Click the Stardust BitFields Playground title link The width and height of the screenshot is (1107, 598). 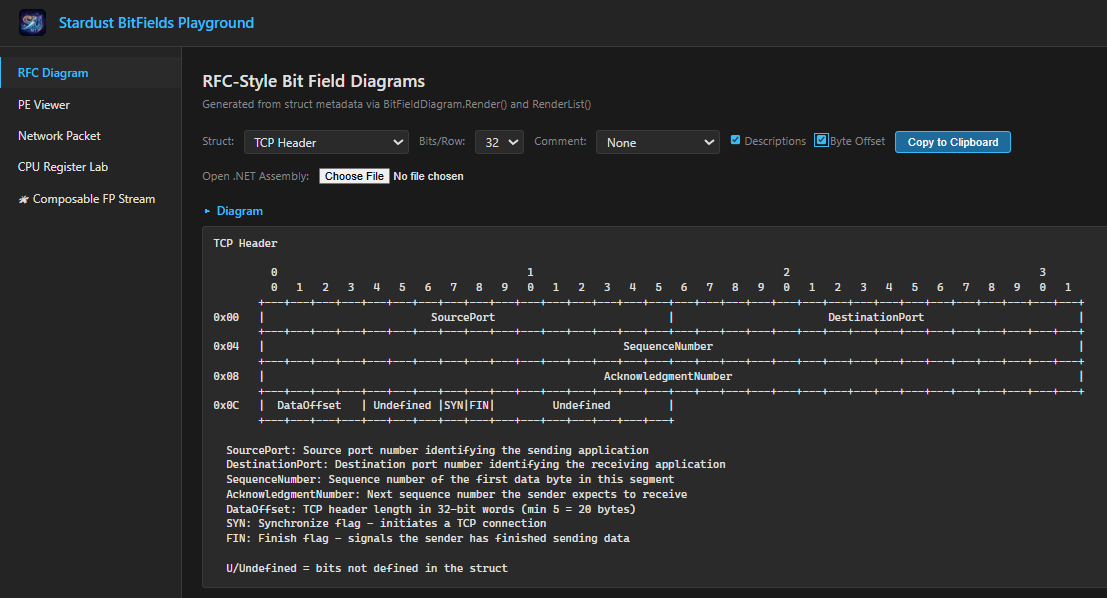[x=156, y=22]
